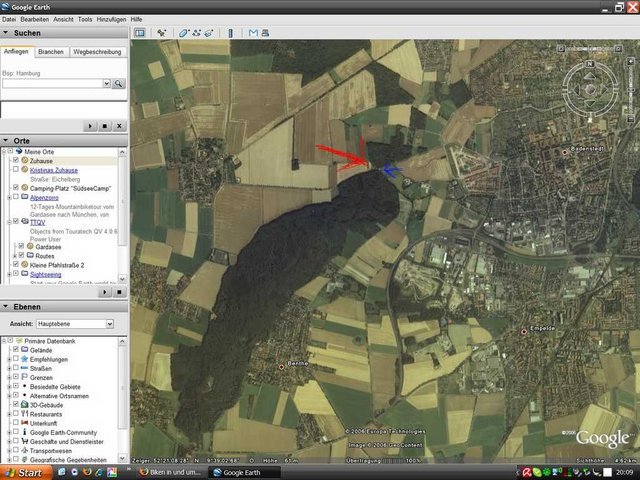This screenshot has width=640, height=480.
Task: Stop the search results tour
Action: coord(104,126)
